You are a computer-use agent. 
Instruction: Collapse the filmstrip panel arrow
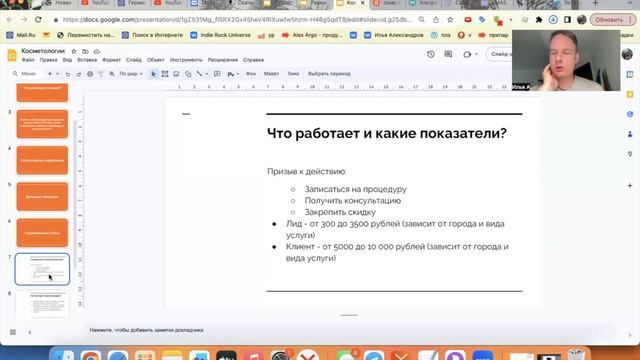[30, 332]
